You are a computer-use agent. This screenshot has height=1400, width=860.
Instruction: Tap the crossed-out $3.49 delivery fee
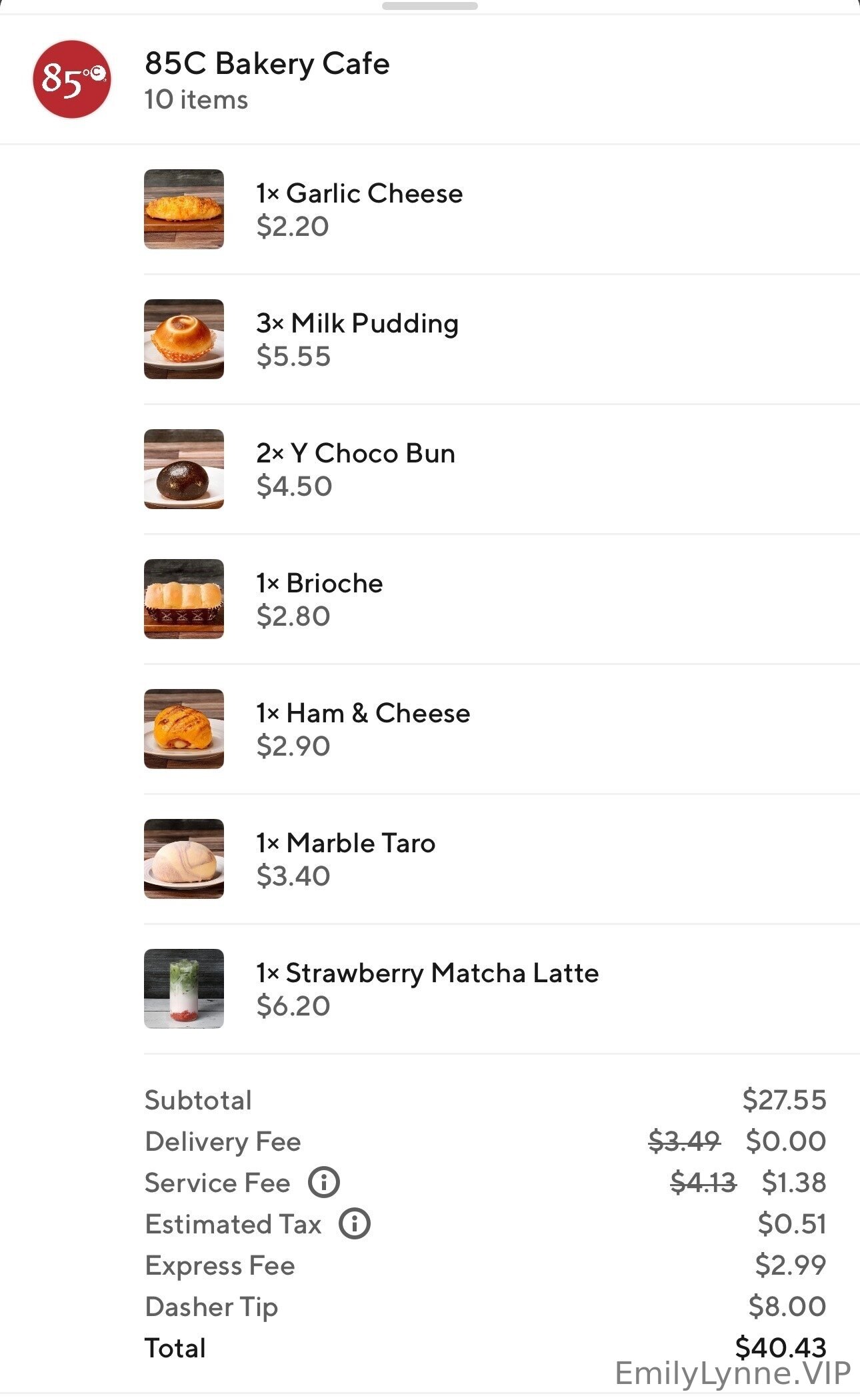point(684,1141)
